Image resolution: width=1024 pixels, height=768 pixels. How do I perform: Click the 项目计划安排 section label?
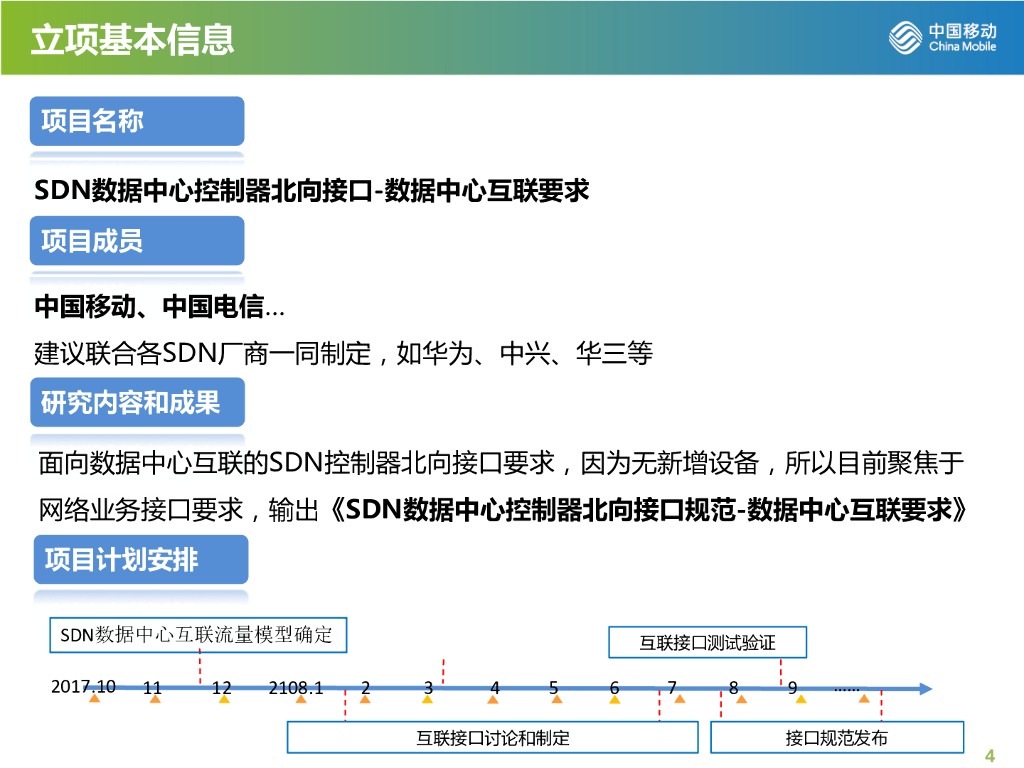(x=141, y=560)
